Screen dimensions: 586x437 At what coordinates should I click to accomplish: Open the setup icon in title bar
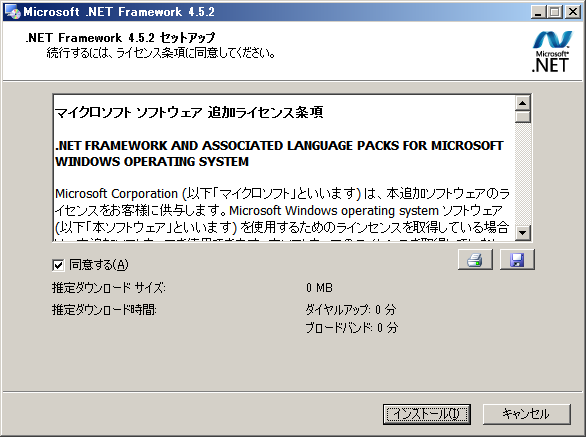click(12, 12)
